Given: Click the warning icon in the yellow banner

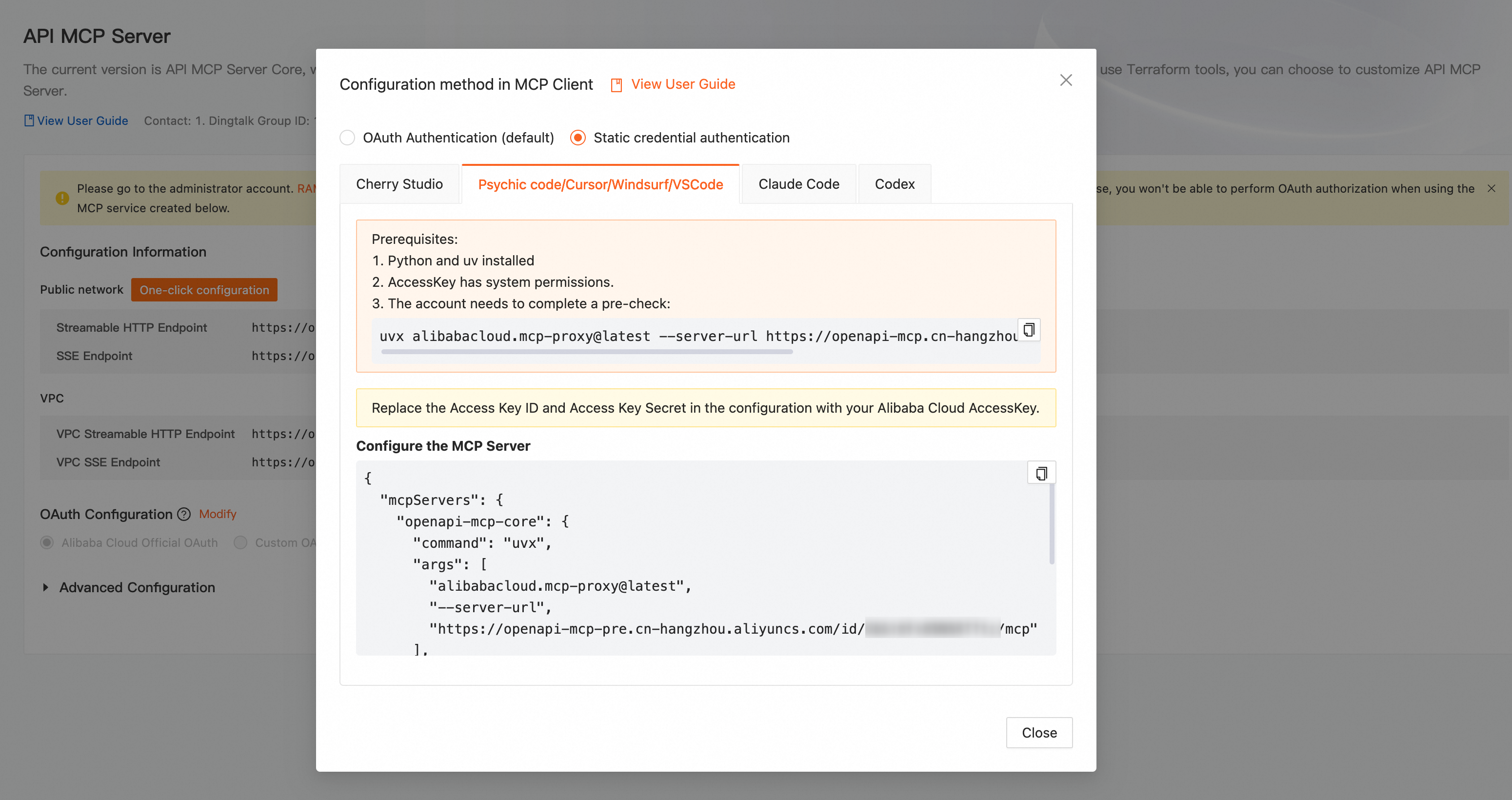Looking at the screenshot, I should point(62,199).
